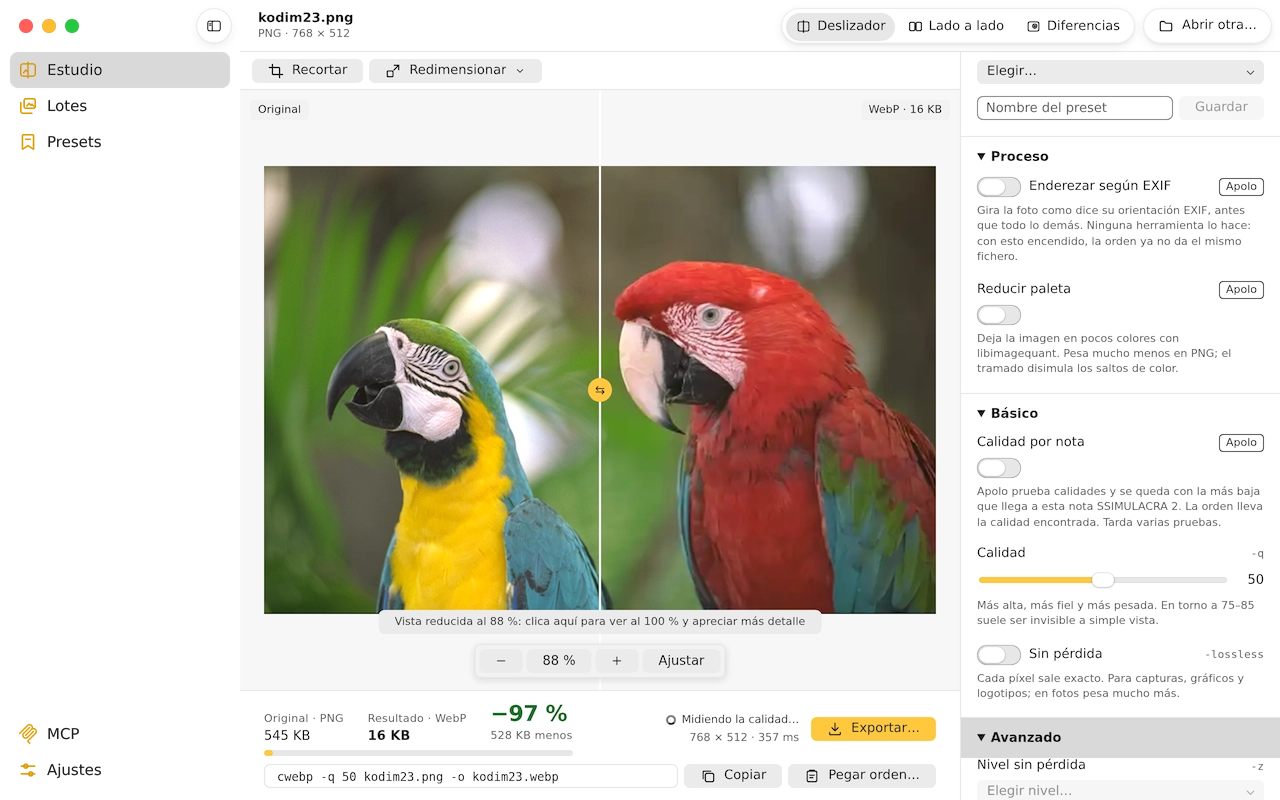Open the Elegir nivel… dropdown
Screen dimensions: 1280x800
coord(1120,791)
